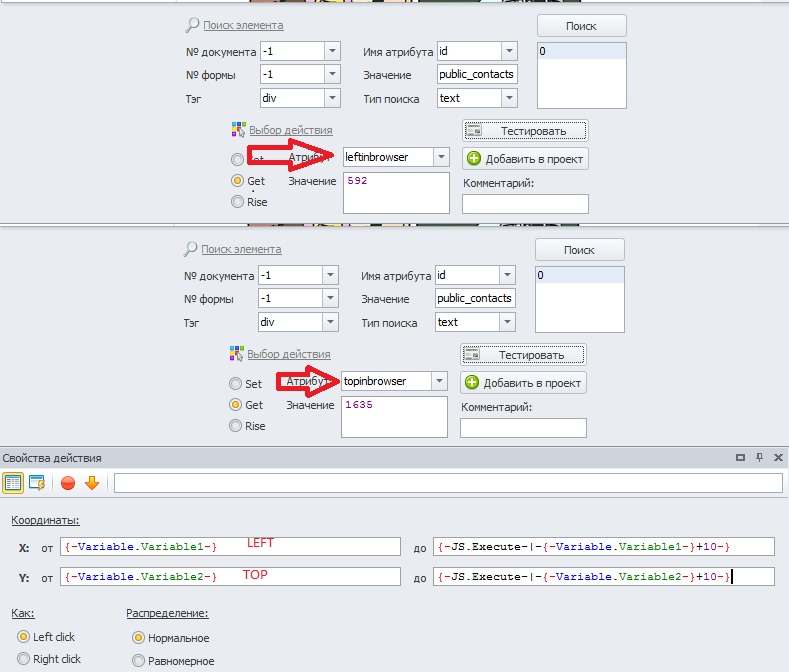Maximize the Свойства действия panel

click(x=740, y=458)
